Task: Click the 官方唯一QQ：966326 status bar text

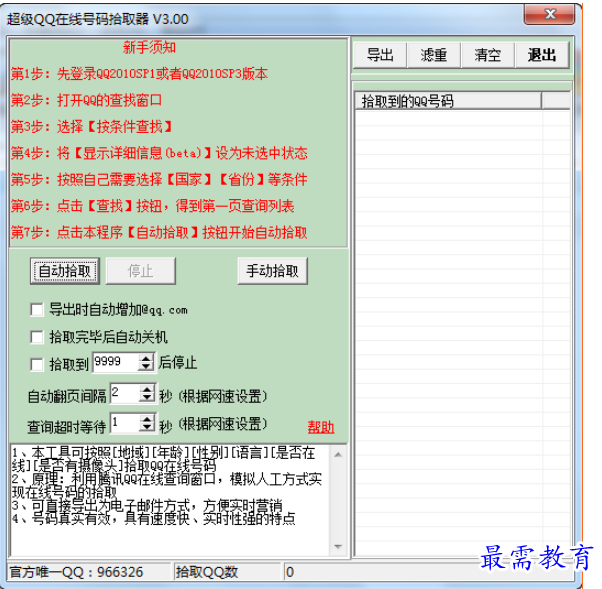Action: pyautogui.click(x=76, y=572)
